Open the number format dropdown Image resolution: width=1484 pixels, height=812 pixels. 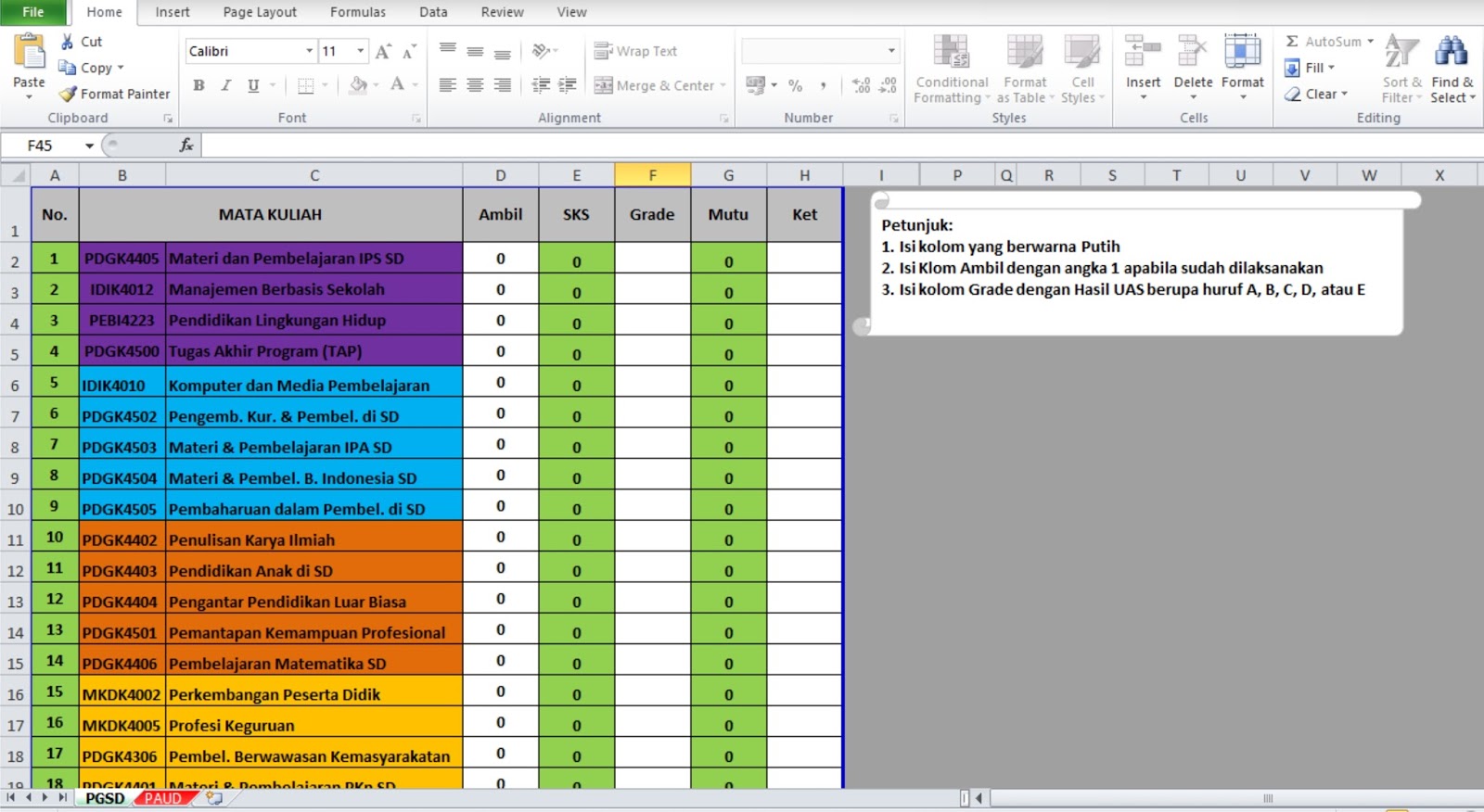[891, 51]
